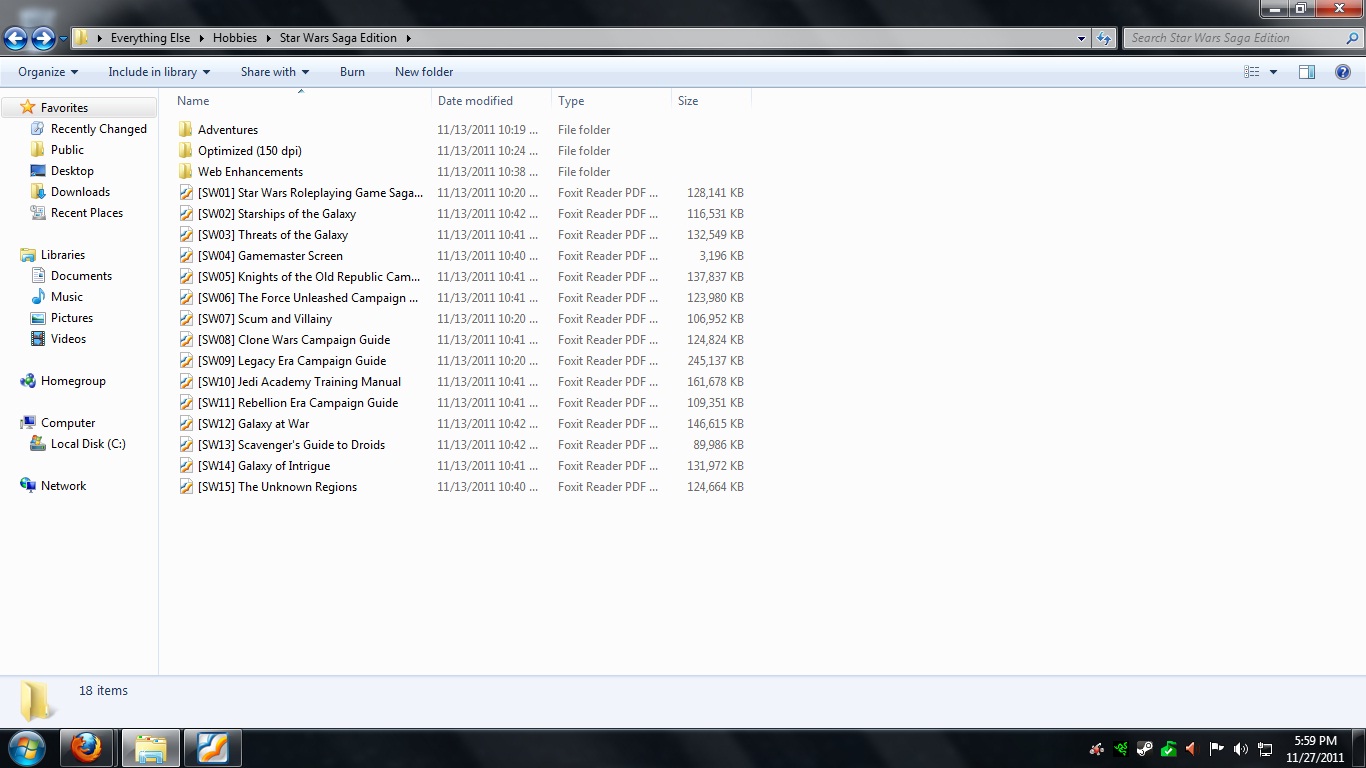
Task: Click the Pictures library icon
Action: [38, 318]
